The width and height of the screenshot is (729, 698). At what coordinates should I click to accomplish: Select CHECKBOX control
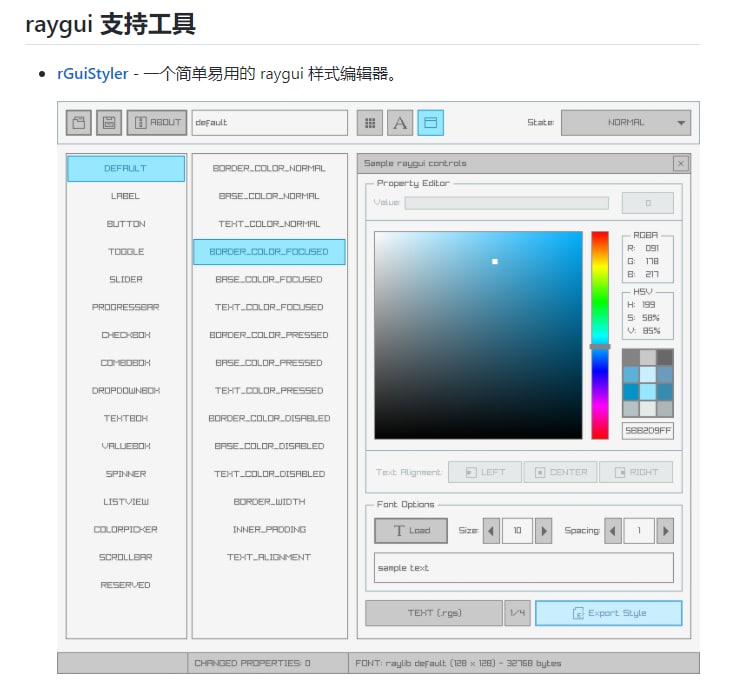126,335
